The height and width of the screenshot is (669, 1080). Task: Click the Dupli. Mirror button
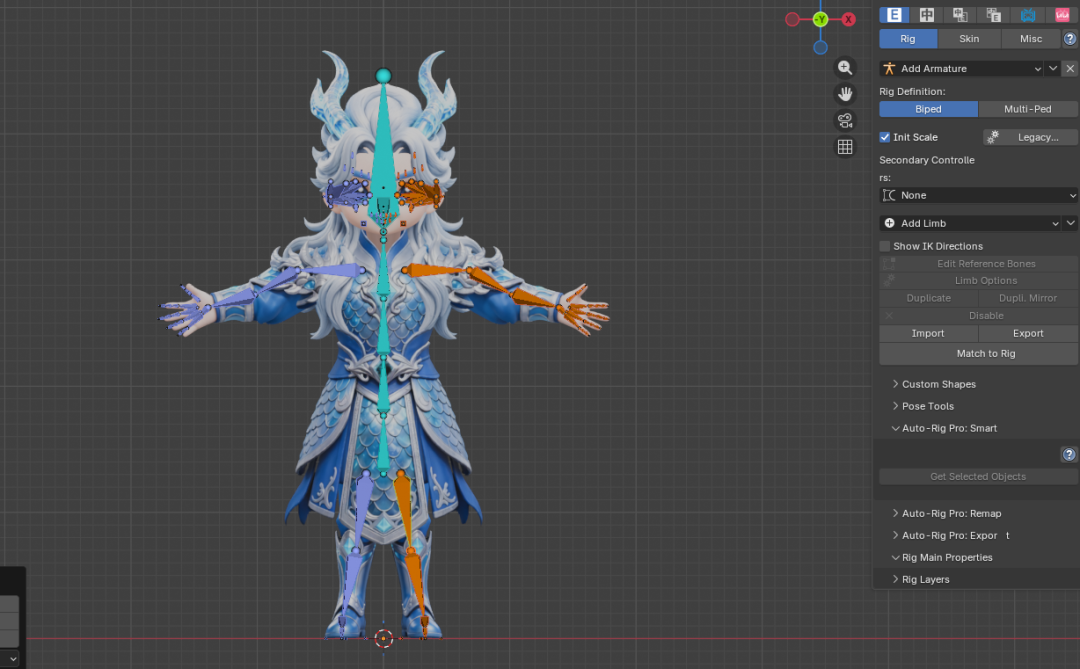coord(1028,298)
